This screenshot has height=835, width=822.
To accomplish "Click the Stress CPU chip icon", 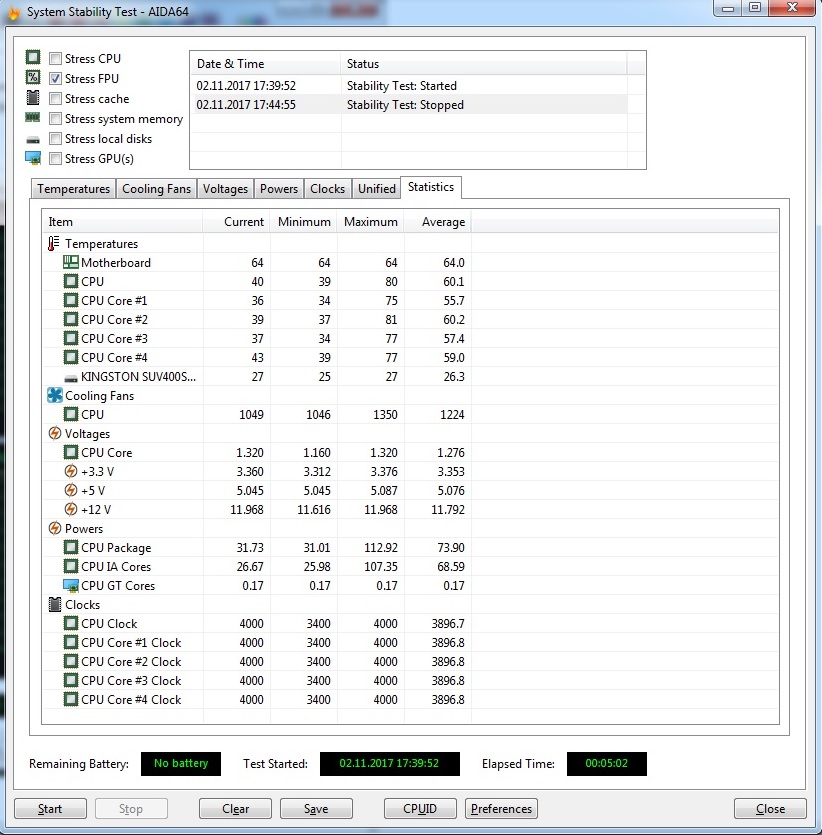I will coord(33,58).
